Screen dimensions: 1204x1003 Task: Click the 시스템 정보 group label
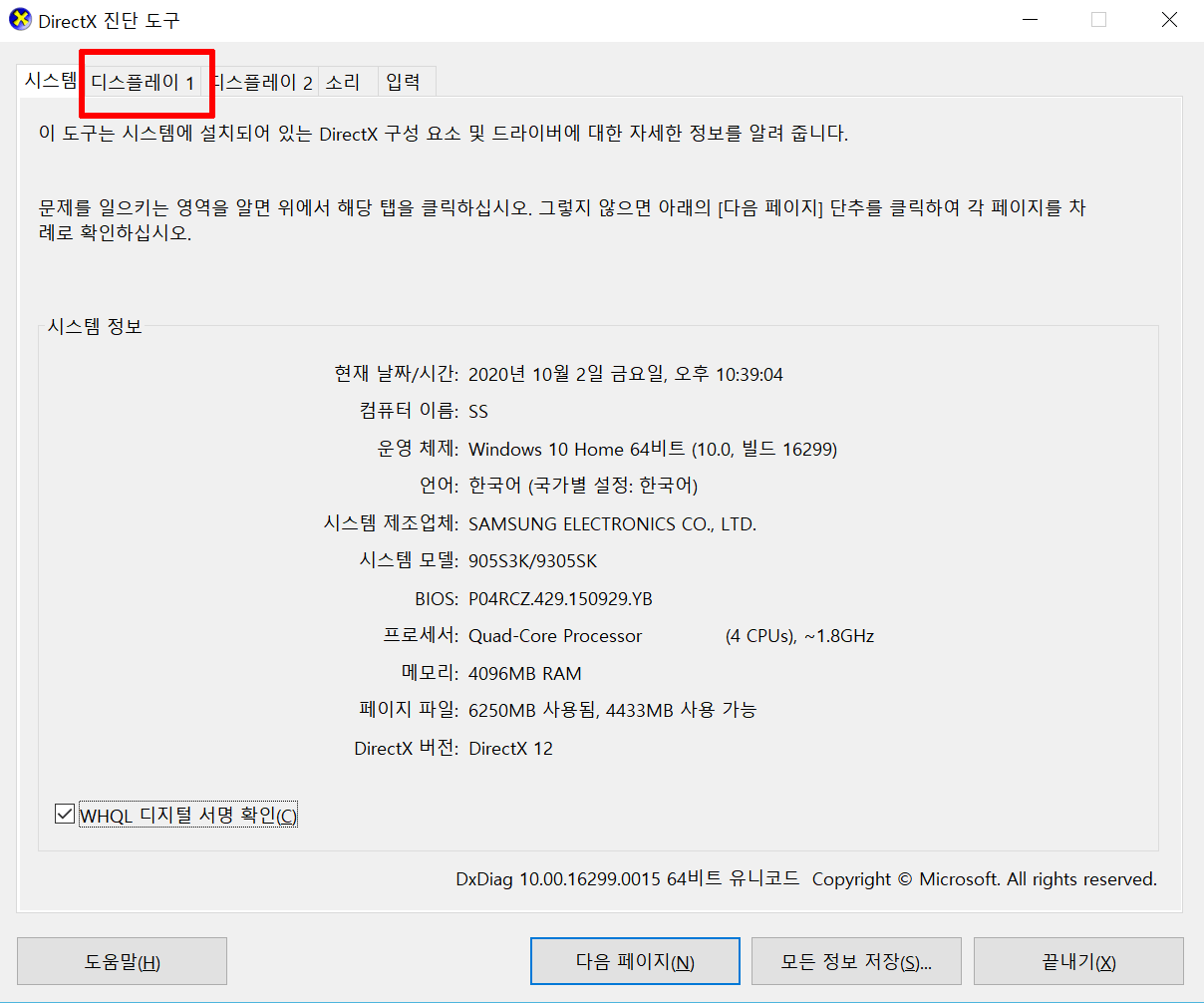(95, 326)
